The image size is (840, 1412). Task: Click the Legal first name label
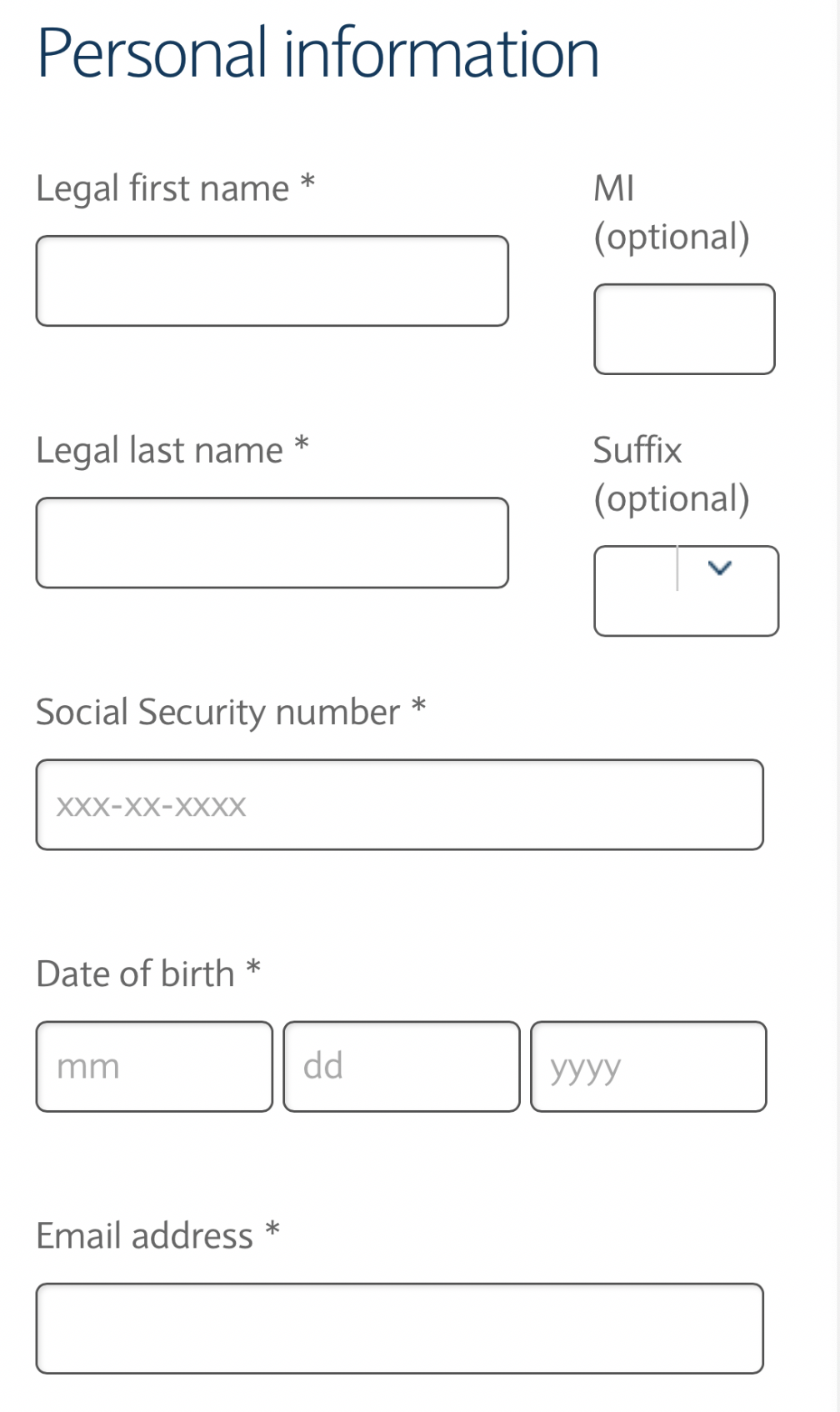point(176,188)
